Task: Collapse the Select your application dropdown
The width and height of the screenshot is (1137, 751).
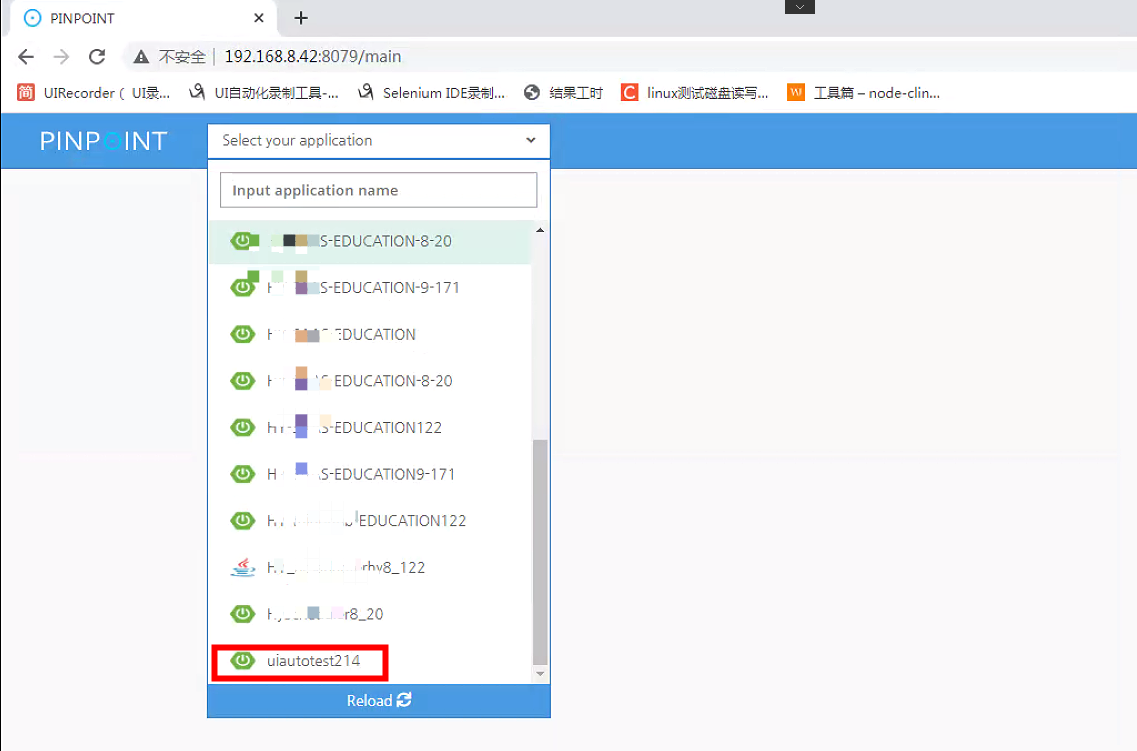Action: pyautogui.click(x=379, y=141)
